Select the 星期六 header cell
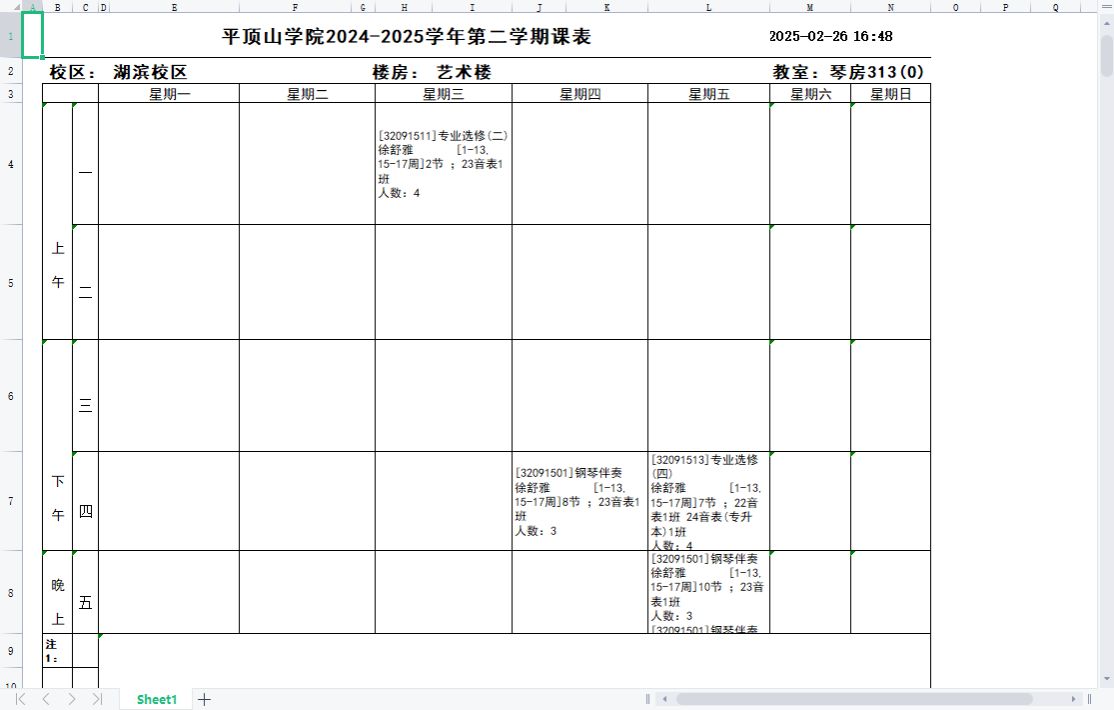Image resolution: width=1114 pixels, height=710 pixels. coord(810,94)
